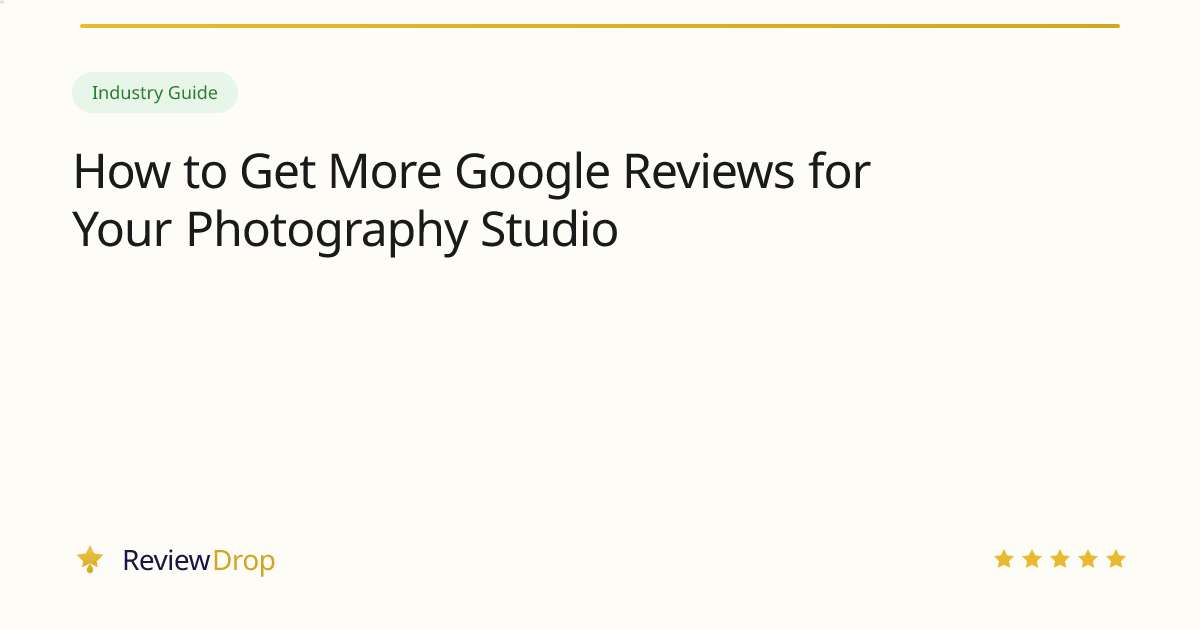This screenshot has width=1200, height=630.
Task: Click the word "More" in the headline
Action: [x=384, y=172]
